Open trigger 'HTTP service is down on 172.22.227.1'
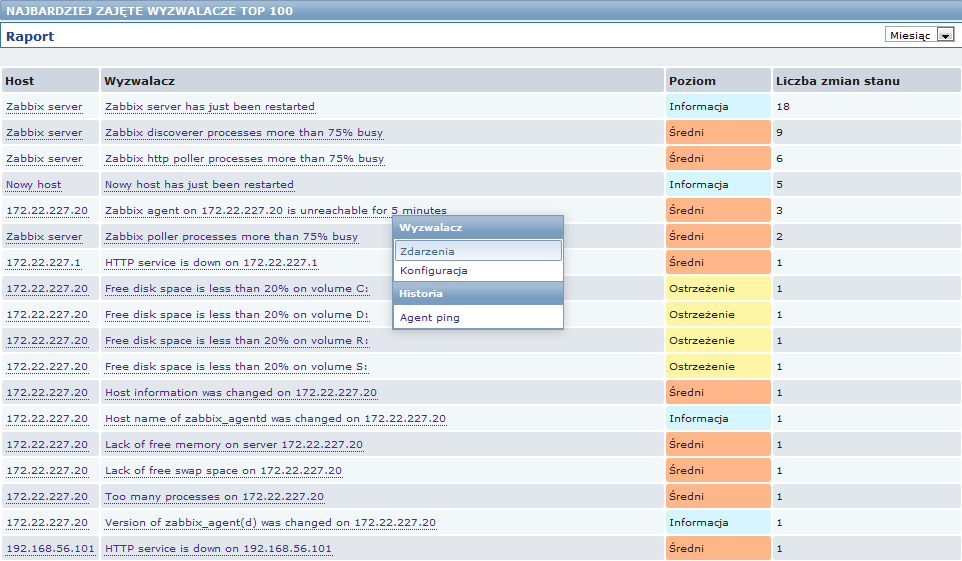962x561 pixels. click(x=211, y=263)
